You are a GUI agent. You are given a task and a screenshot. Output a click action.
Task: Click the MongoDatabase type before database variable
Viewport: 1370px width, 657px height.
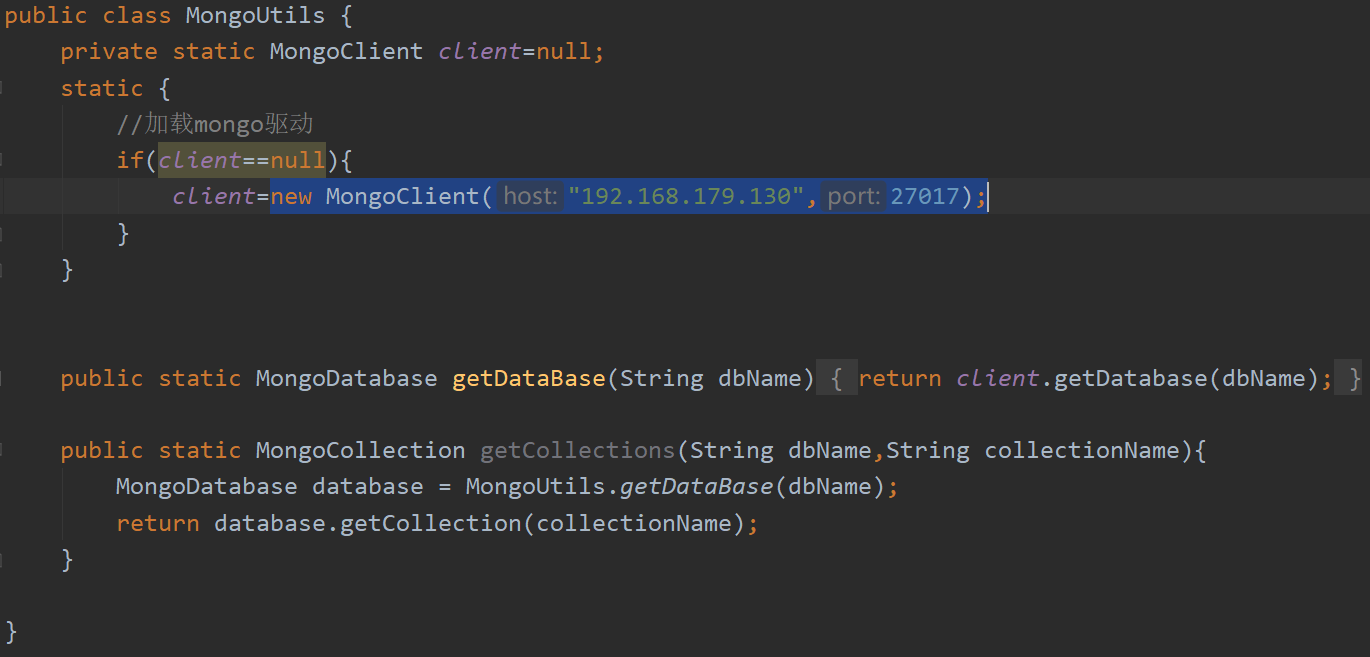pos(206,487)
